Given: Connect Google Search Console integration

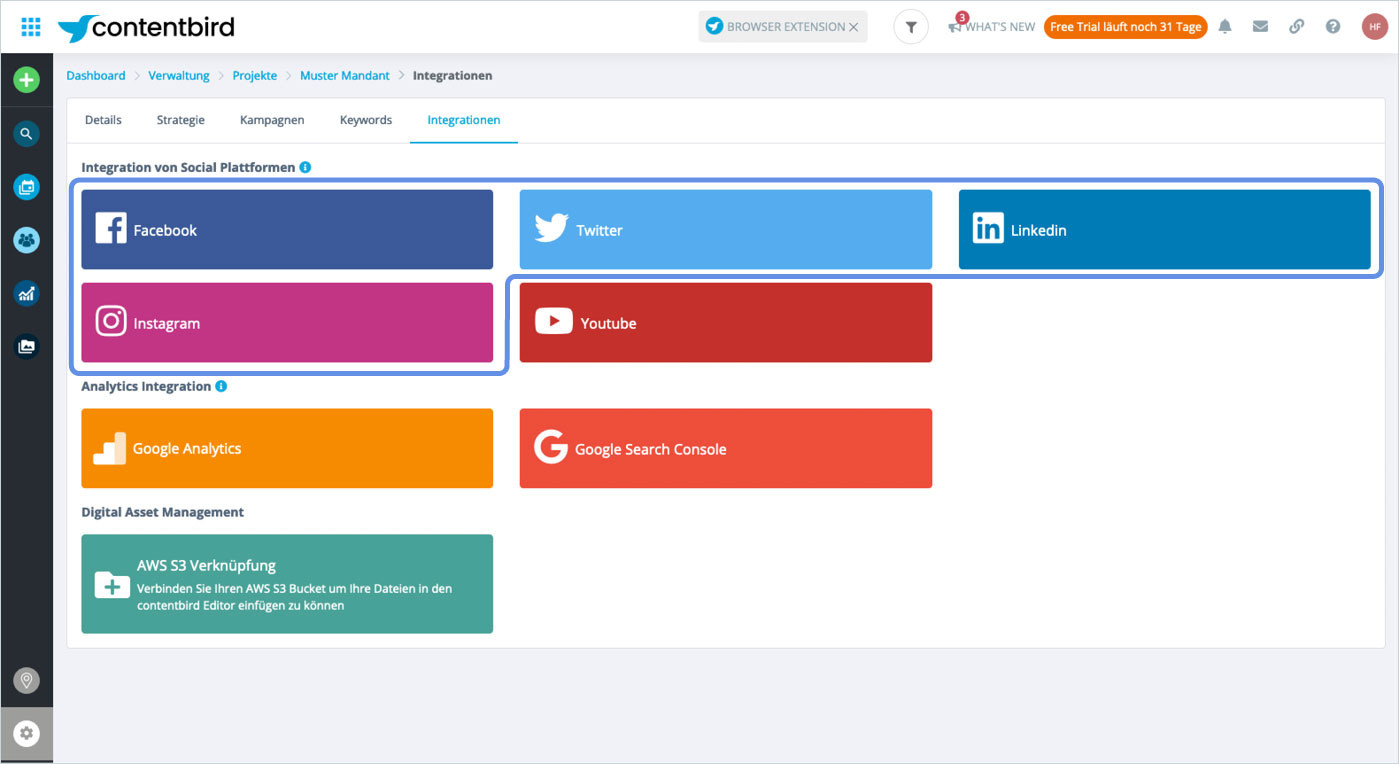Looking at the screenshot, I should [726, 448].
